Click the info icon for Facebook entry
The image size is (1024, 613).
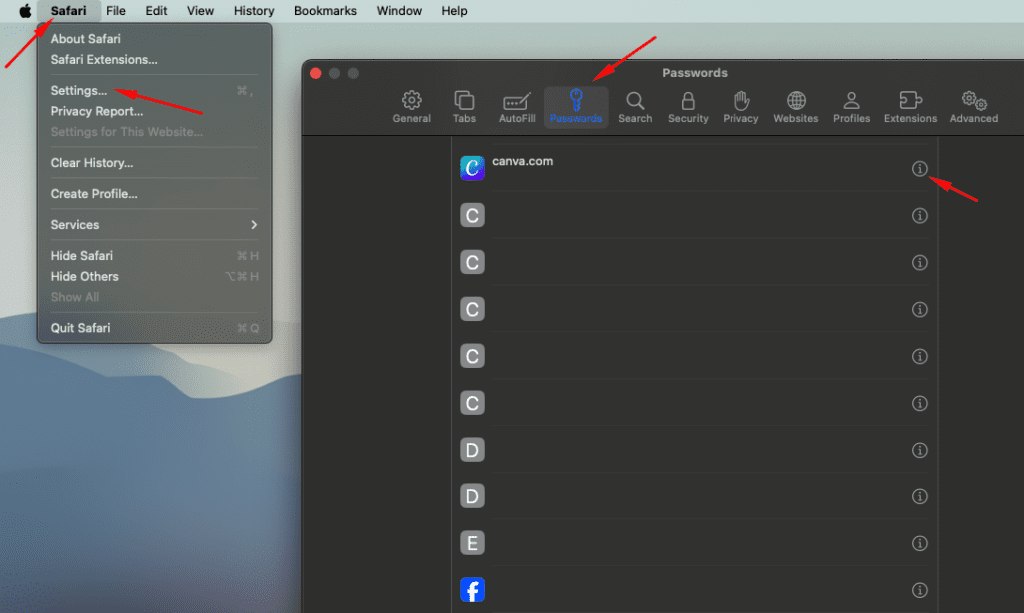point(919,590)
